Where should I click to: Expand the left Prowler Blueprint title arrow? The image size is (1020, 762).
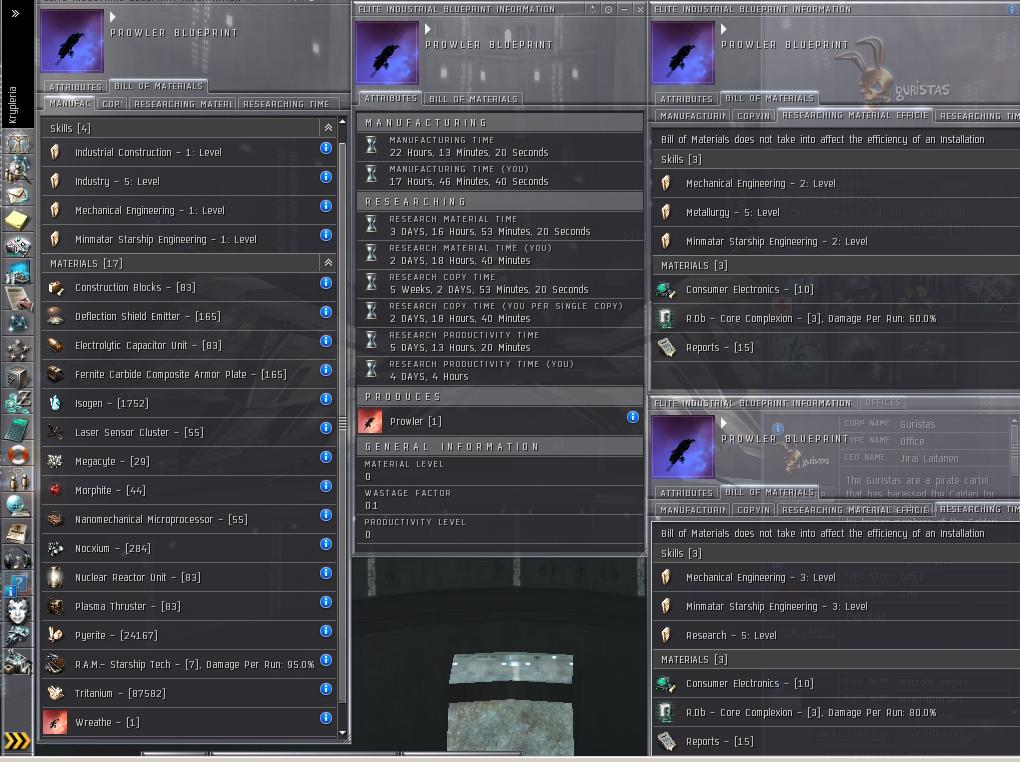tap(113, 17)
